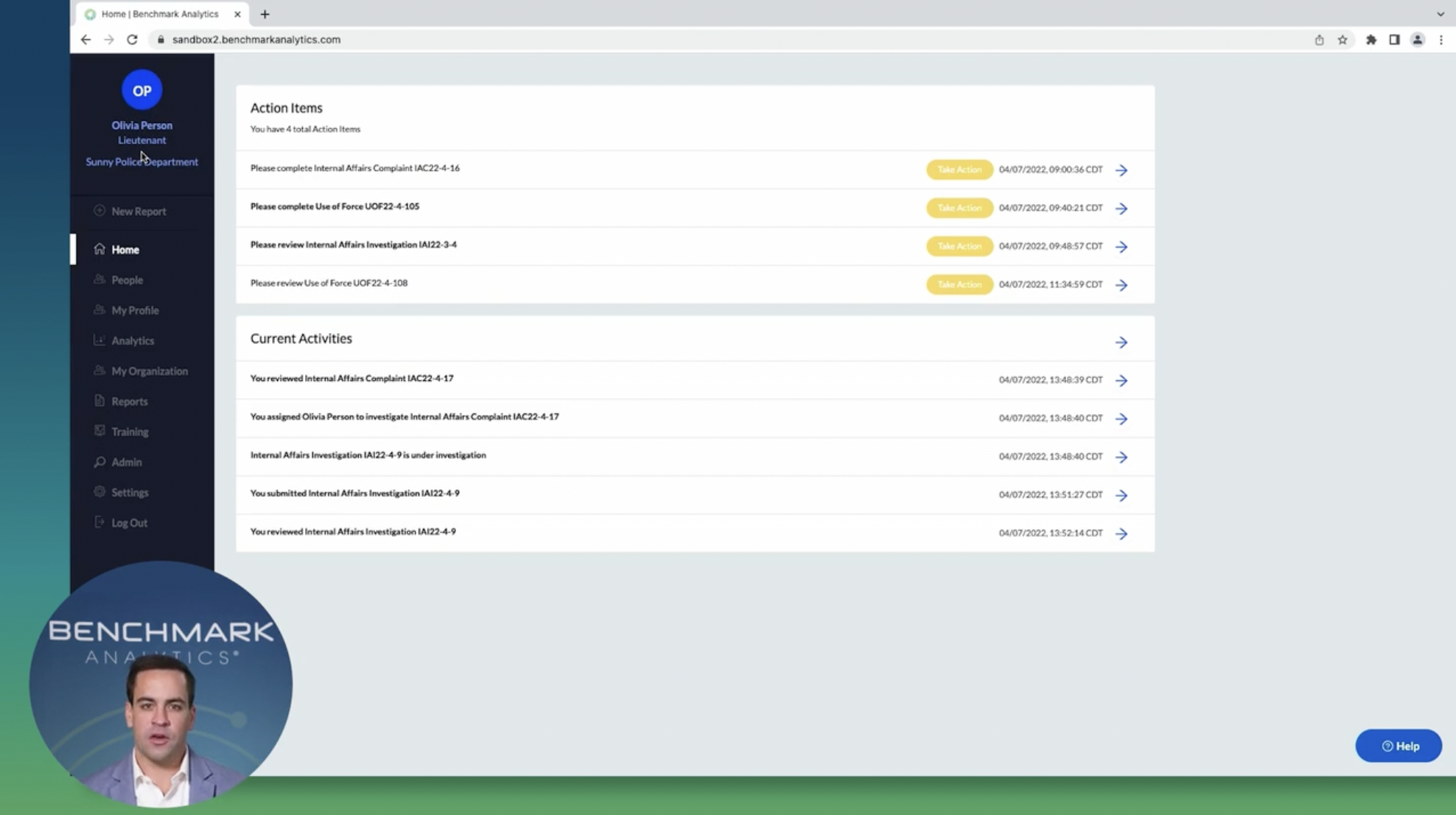Open New Report from the sidebar
1456x815 pixels.
(x=130, y=211)
